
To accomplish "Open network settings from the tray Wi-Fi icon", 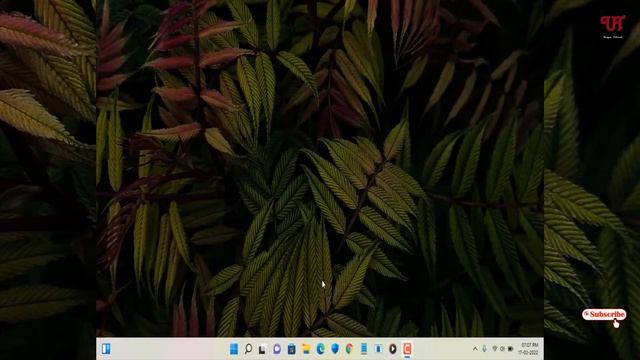I will (x=495, y=349).
